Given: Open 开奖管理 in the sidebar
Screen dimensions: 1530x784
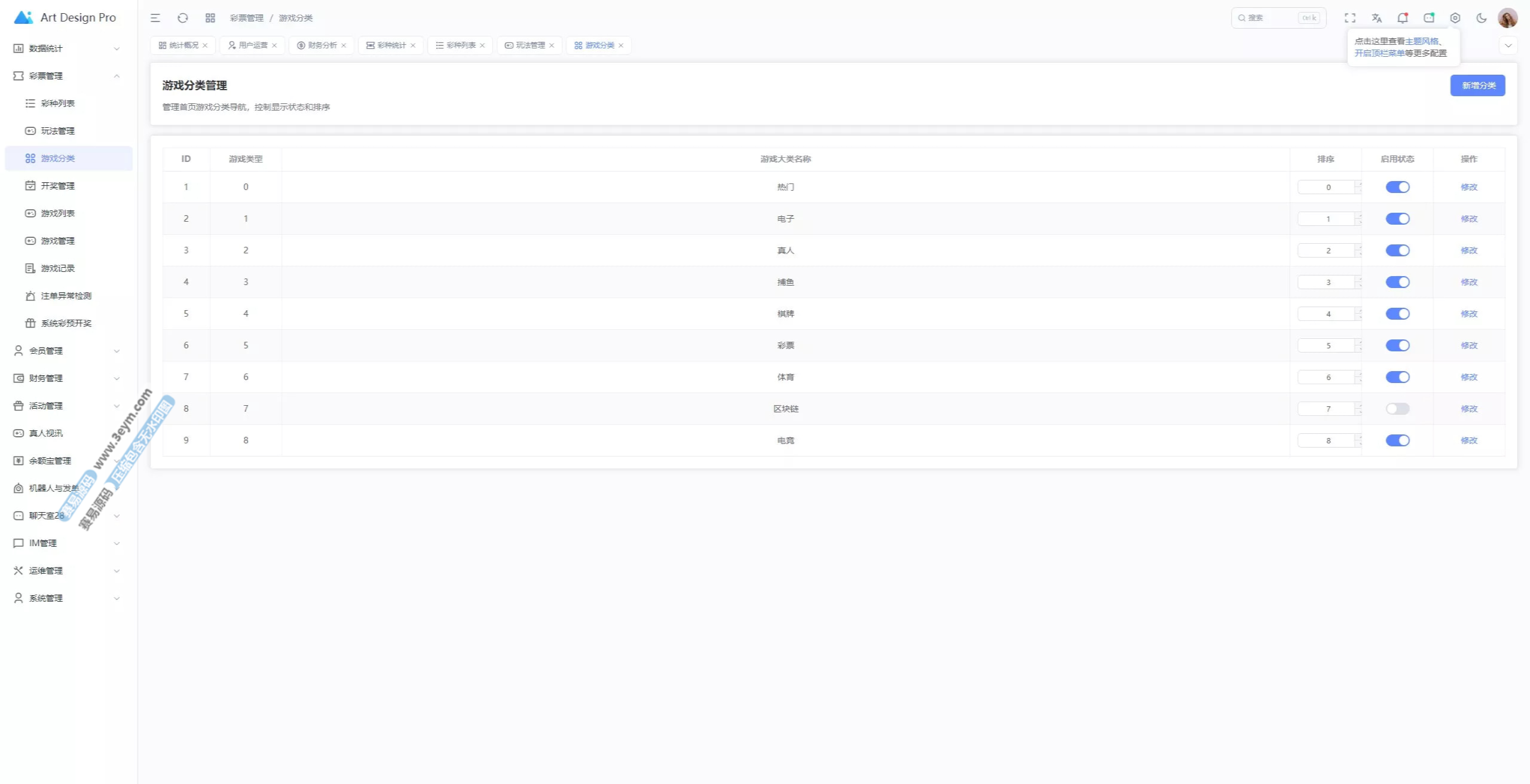Looking at the screenshot, I should (x=58, y=186).
